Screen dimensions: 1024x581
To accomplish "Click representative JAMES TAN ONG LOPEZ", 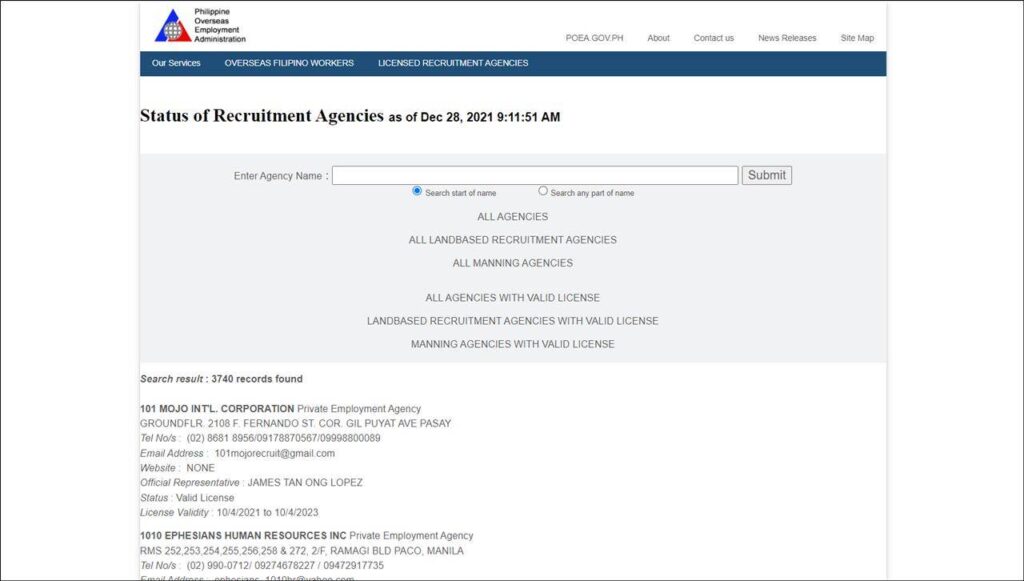I will click(305, 482).
